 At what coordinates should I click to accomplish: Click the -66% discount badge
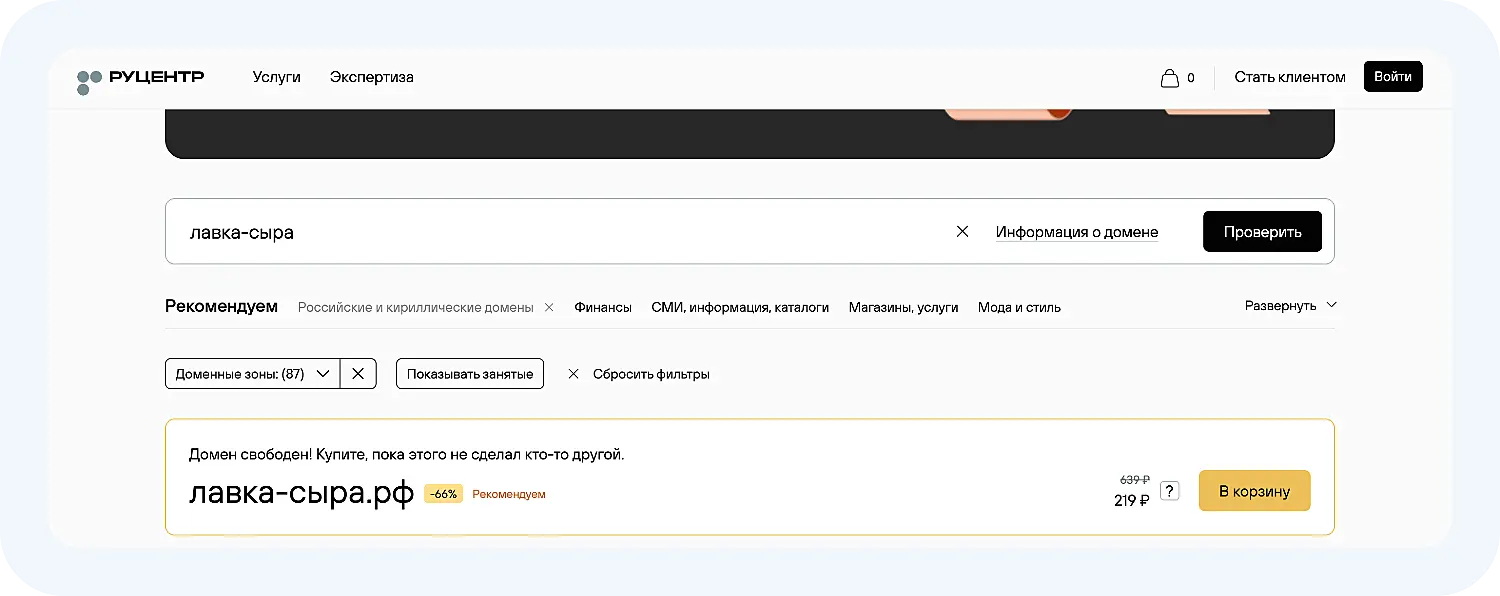443,494
